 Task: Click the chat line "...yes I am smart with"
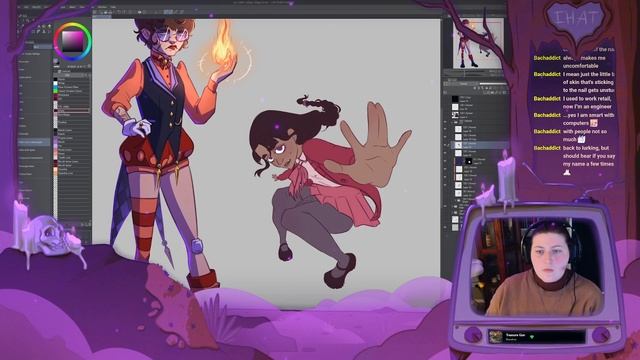coord(588,115)
